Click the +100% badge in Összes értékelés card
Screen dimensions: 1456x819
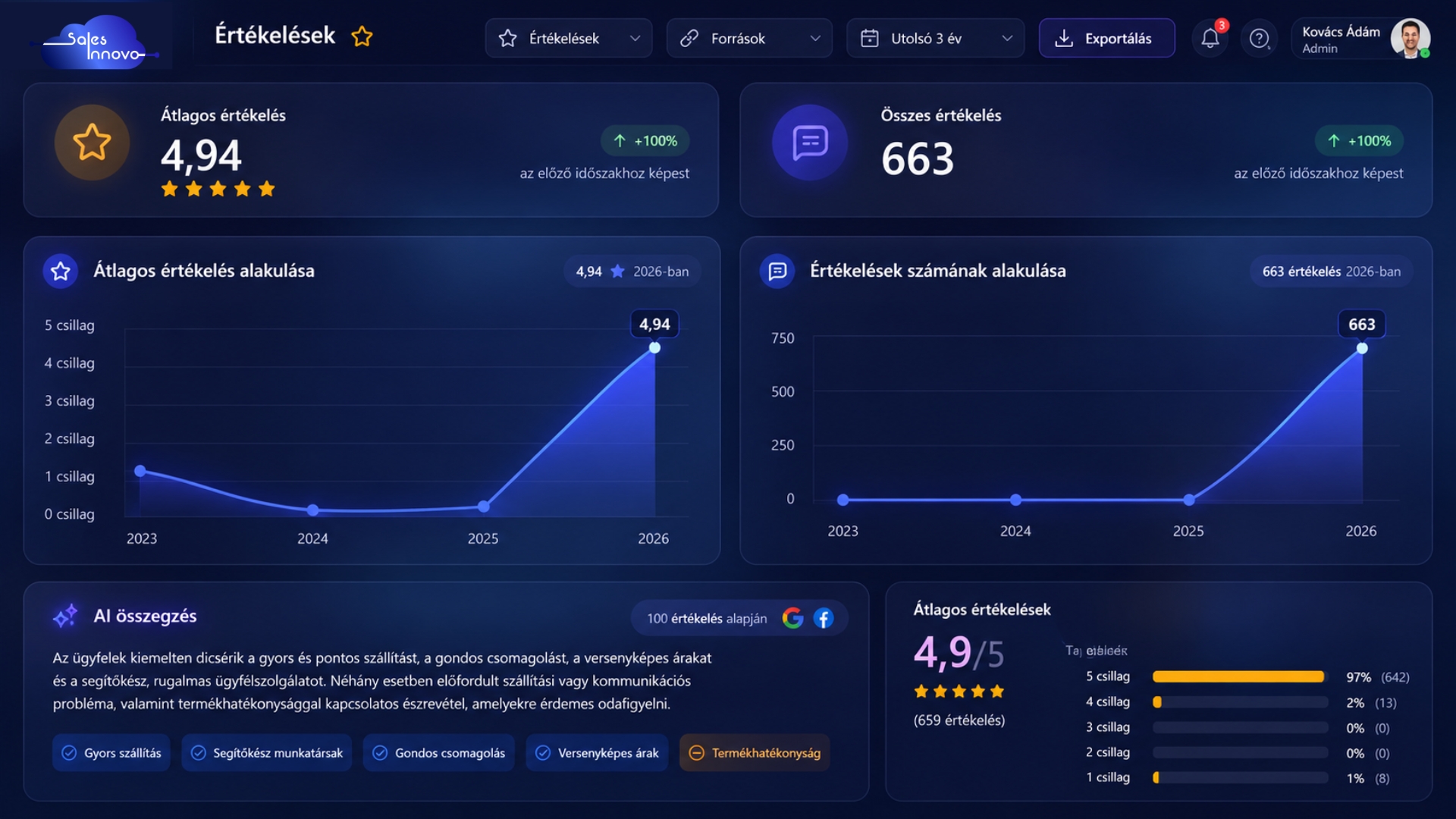tap(1359, 141)
